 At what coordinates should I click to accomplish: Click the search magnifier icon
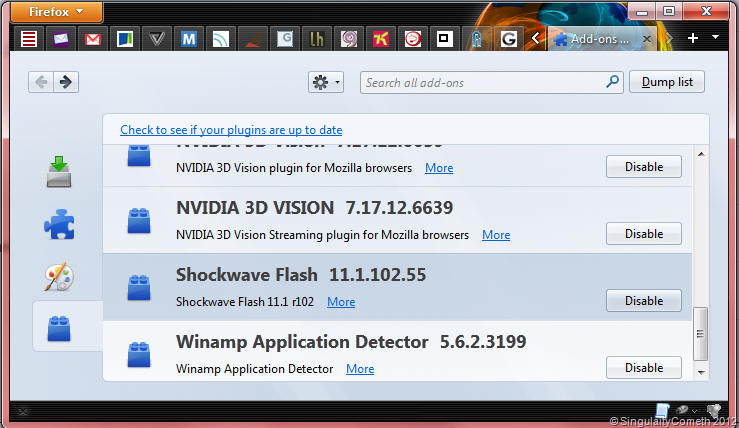point(612,82)
